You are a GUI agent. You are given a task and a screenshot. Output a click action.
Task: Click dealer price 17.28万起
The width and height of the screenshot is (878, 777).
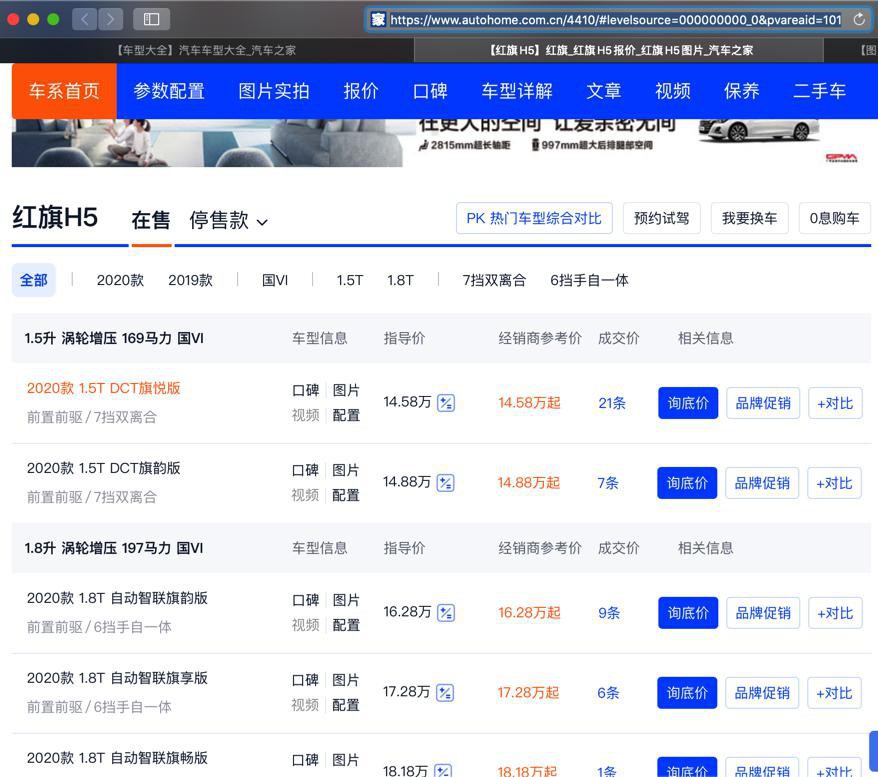tap(528, 693)
